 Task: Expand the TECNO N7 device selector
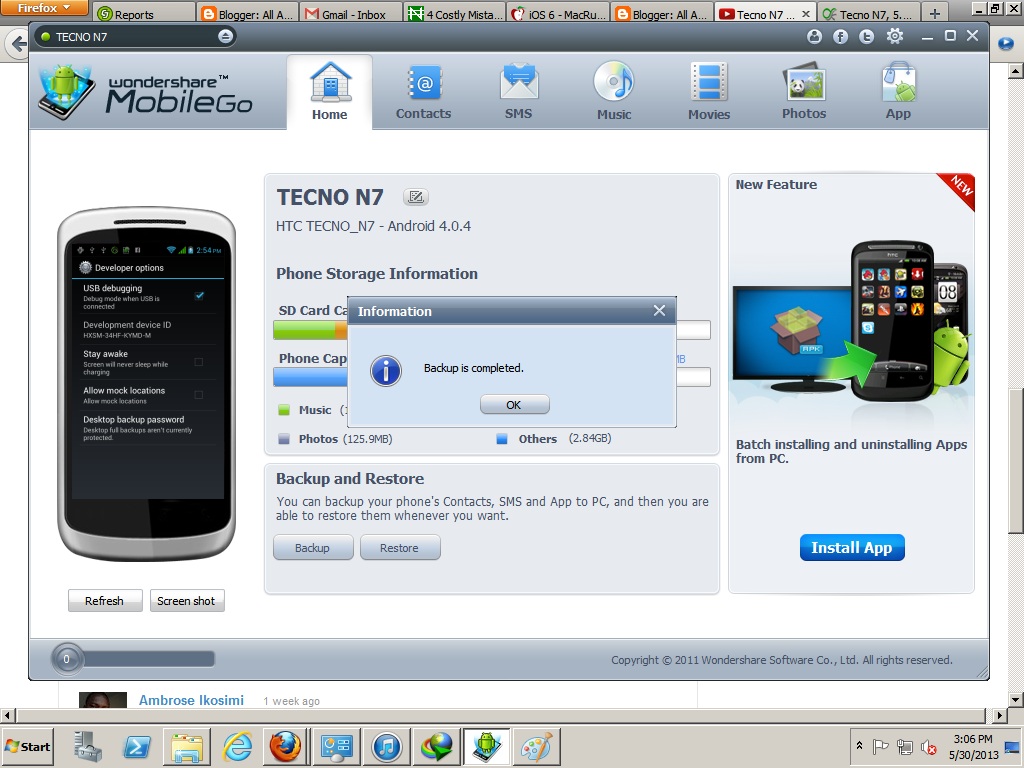[225, 37]
